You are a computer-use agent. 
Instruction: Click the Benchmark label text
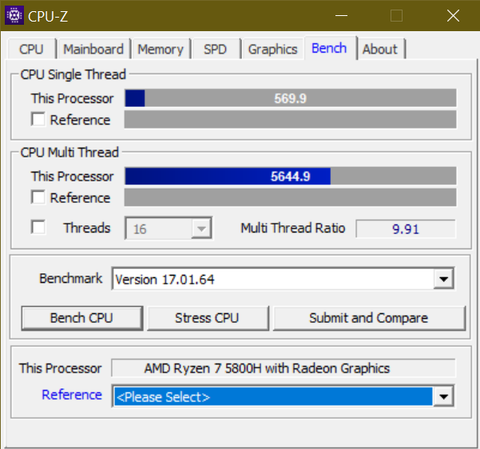pos(71,278)
